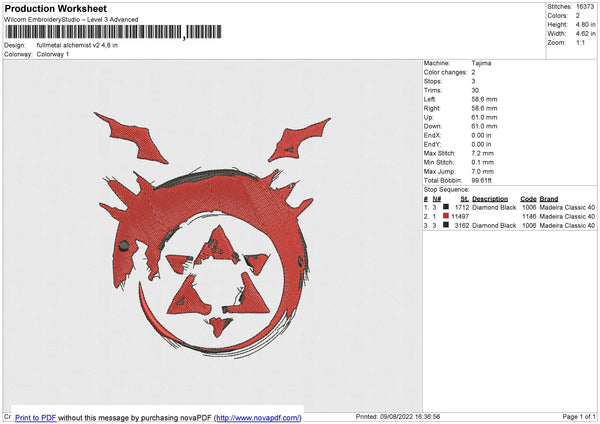This screenshot has width=600, height=424.
Task: Click the Production Worksheet title
Action: 55,8
